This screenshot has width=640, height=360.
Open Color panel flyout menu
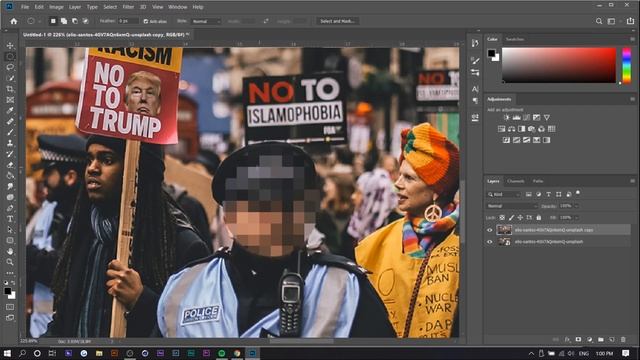point(632,39)
